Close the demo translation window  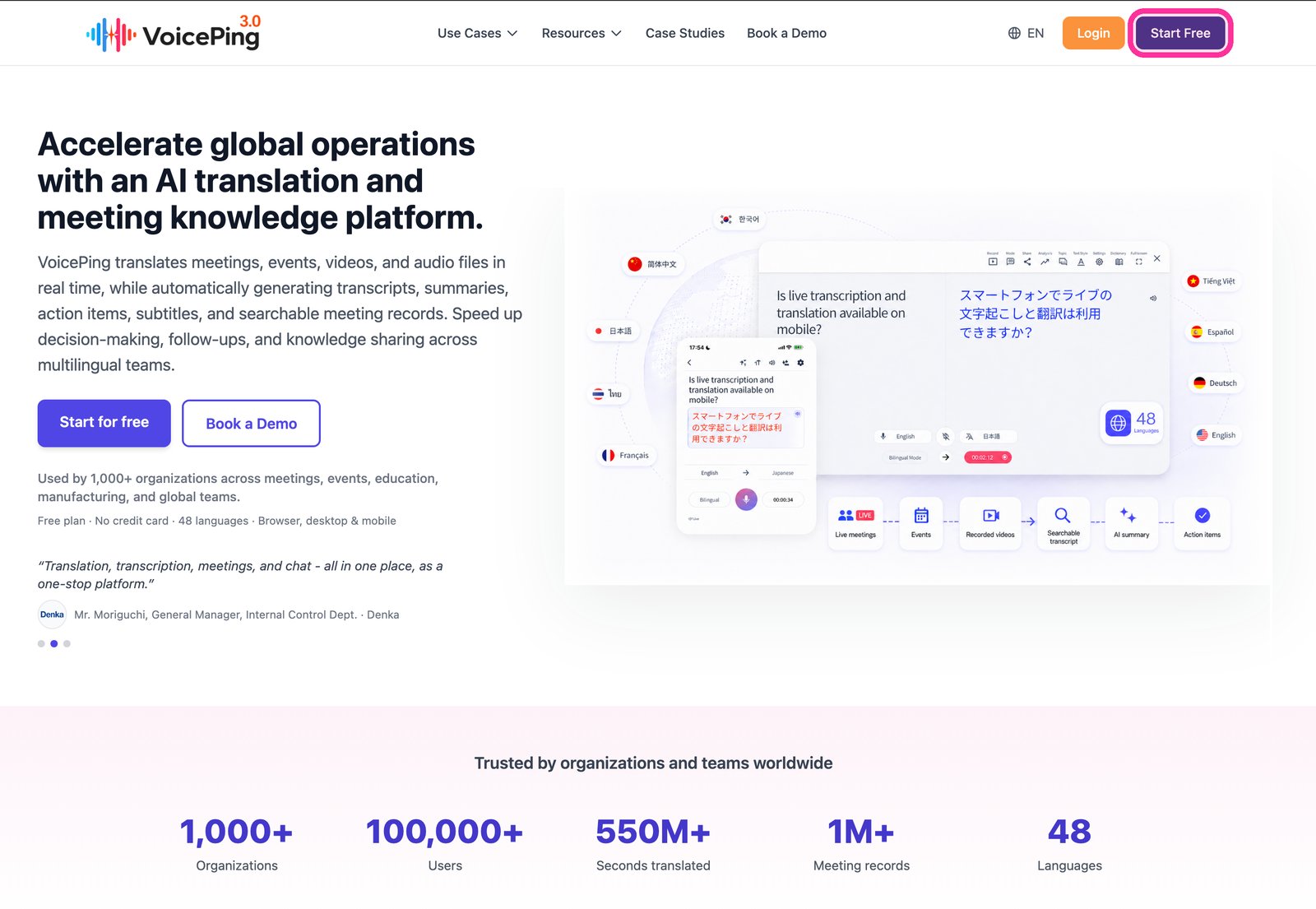1156,258
